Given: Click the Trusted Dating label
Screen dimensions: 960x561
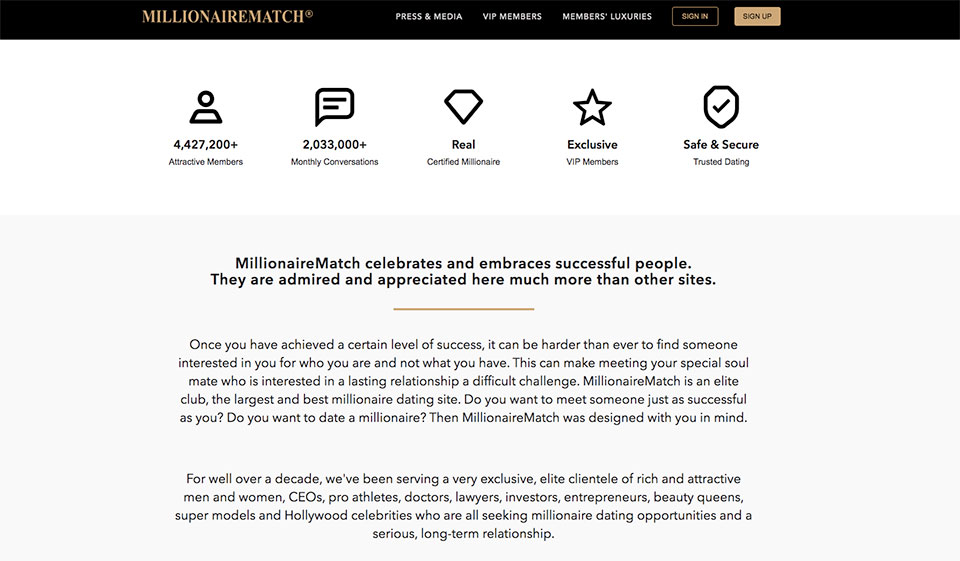Looking at the screenshot, I should (x=720, y=162).
